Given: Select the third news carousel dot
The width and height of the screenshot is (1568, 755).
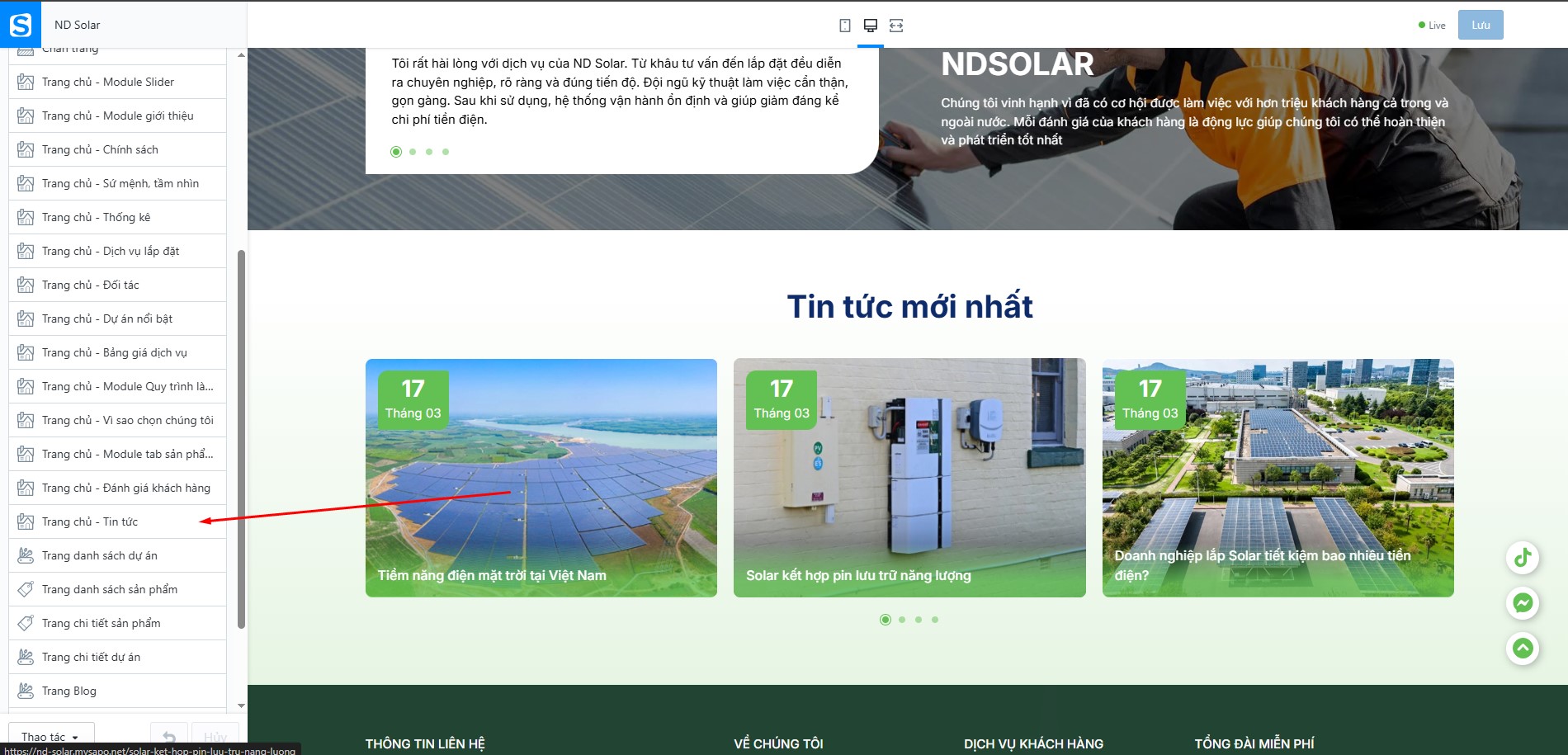Looking at the screenshot, I should tap(919, 620).
